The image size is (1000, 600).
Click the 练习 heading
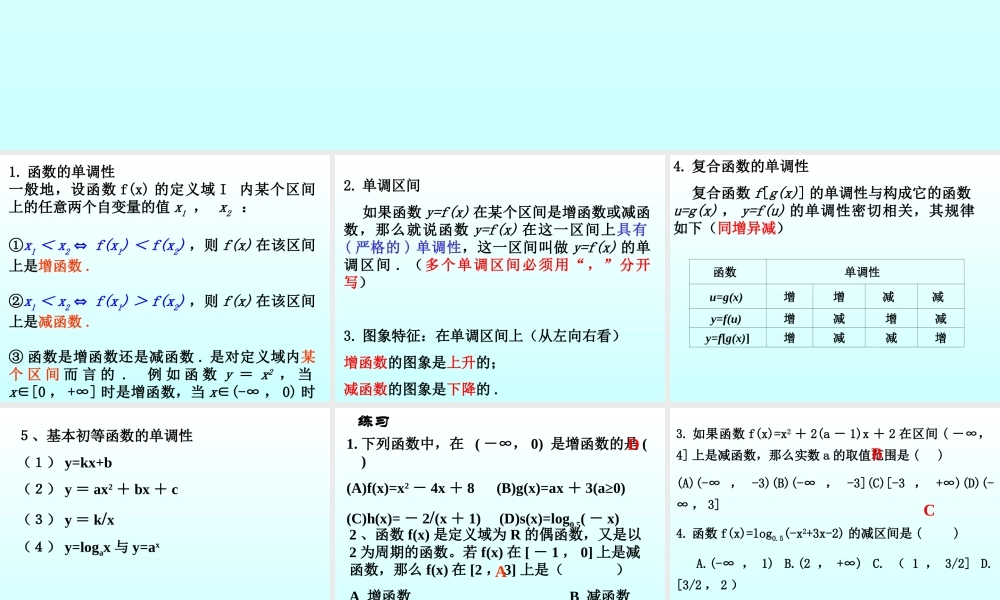click(x=374, y=421)
